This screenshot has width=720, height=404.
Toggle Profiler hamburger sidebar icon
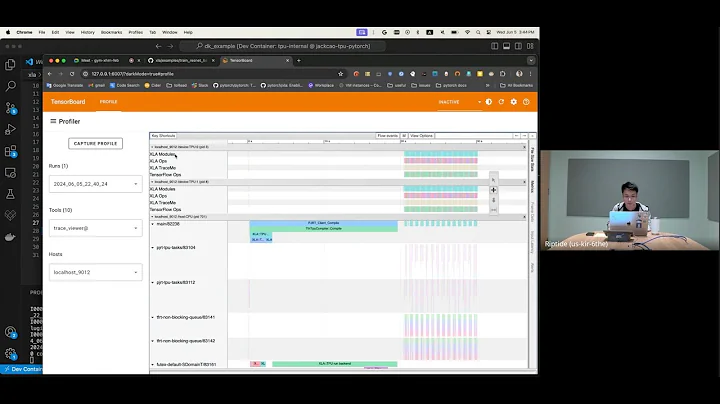tap(53, 121)
